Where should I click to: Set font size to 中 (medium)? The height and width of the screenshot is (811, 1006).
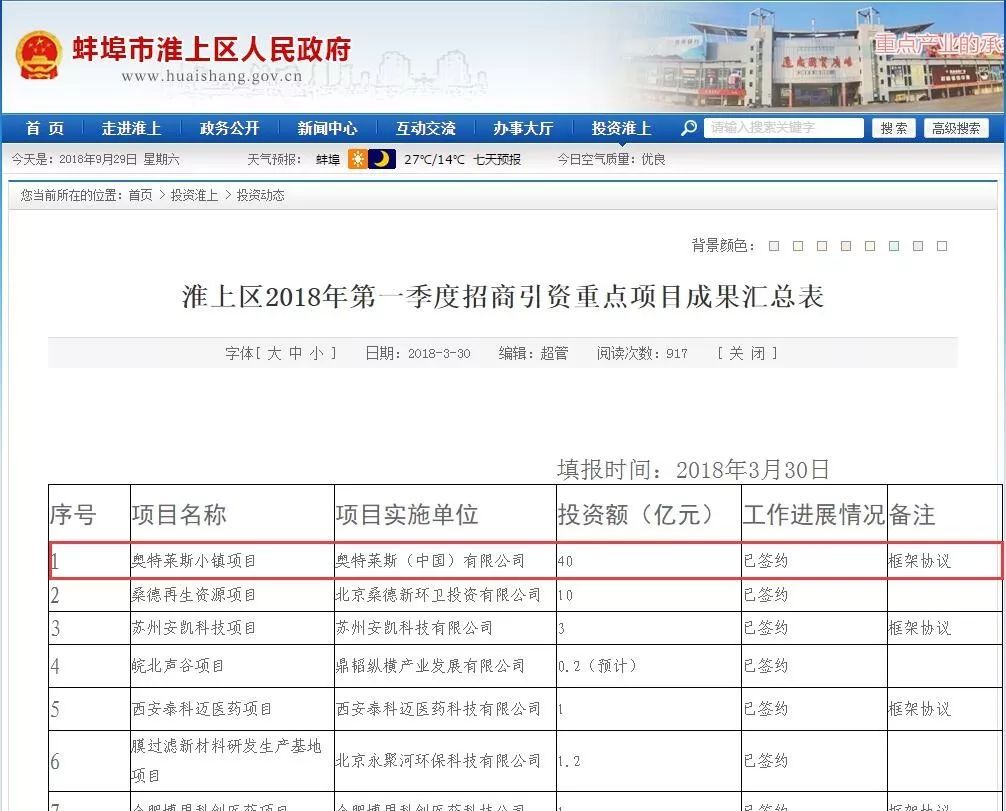(x=296, y=353)
